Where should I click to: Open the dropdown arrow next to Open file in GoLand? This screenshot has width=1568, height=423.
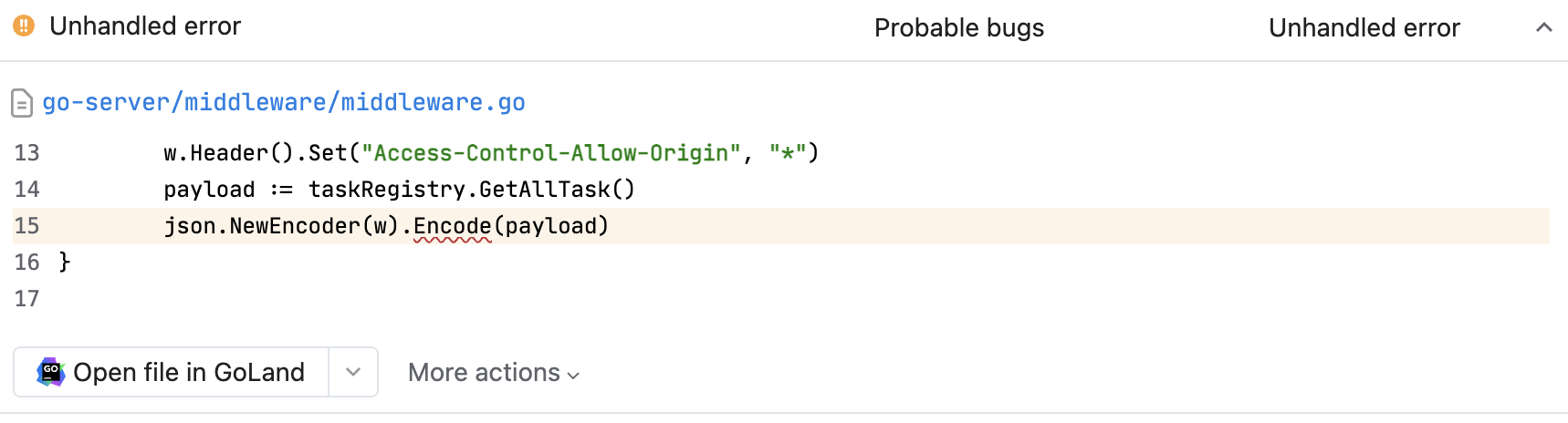pos(353,372)
